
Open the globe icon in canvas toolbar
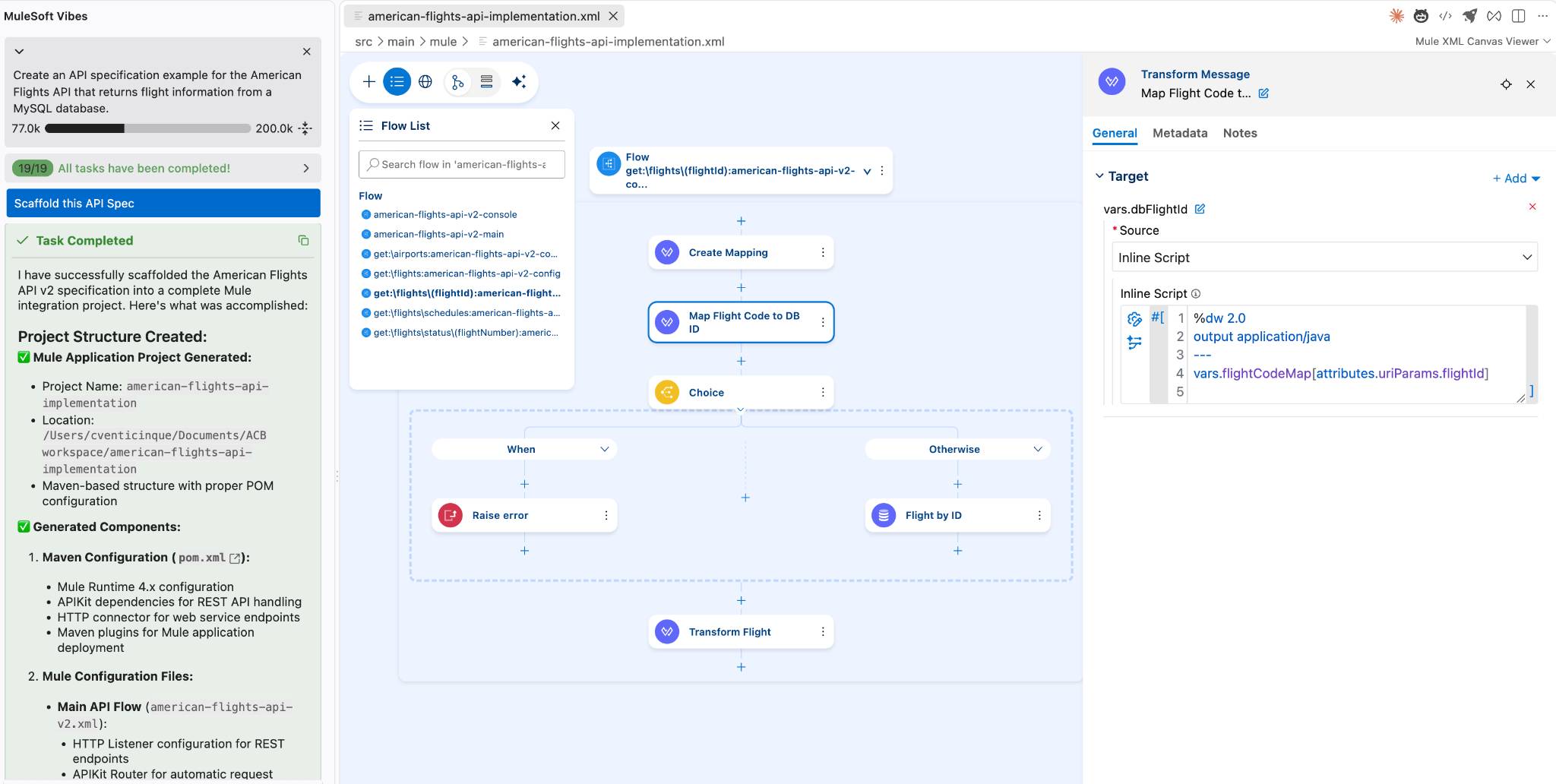click(x=425, y=81)
